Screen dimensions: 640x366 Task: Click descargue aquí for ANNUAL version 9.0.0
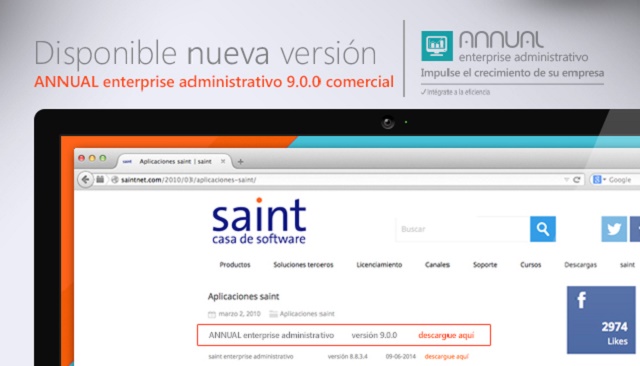pyautogui.click(x=446, y=335)
